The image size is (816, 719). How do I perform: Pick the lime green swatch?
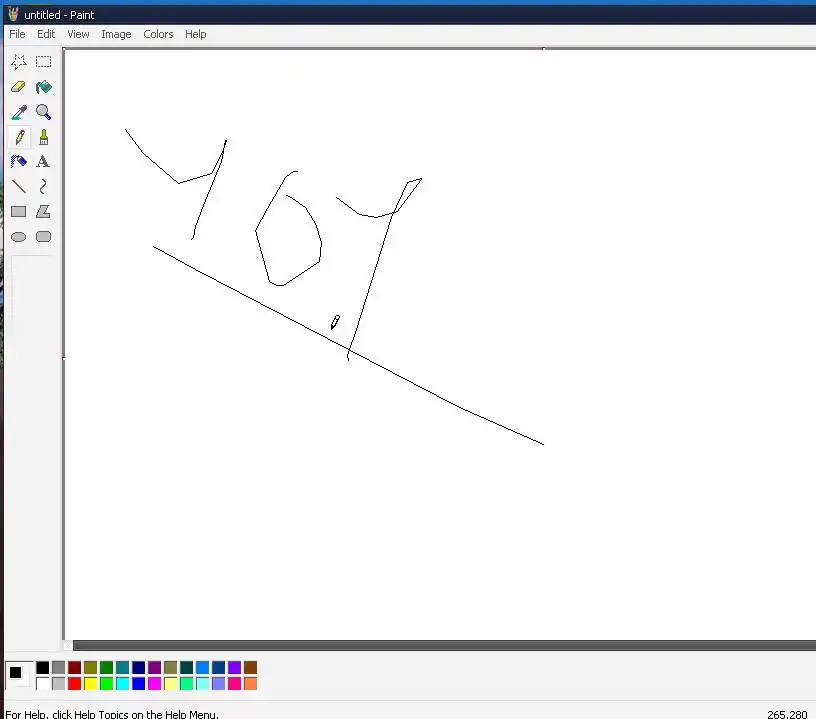(x=107, y=683)
